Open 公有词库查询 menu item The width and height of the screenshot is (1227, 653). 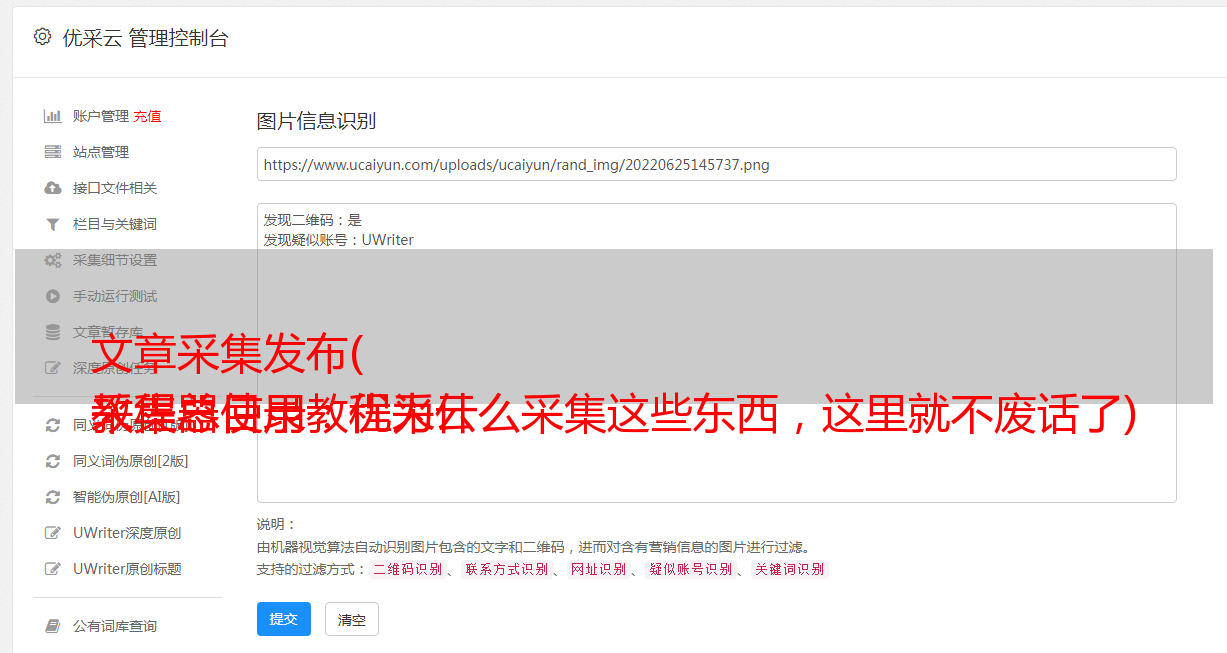(115, 626)
